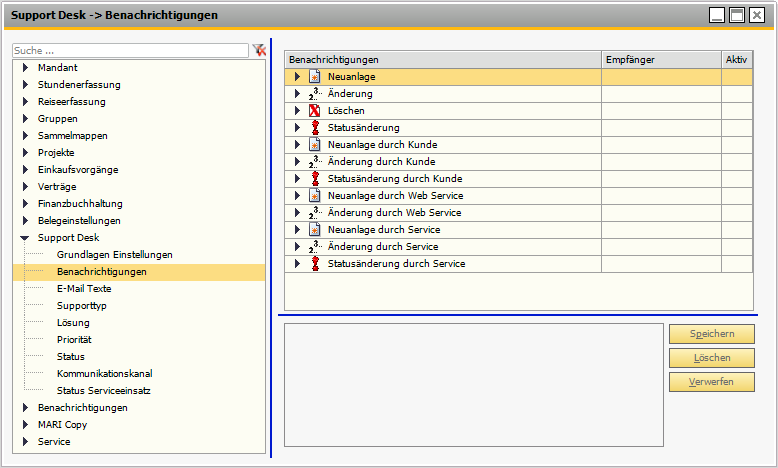This screenshot has width=778, height=468.
Task: Click the Statusänderung durch Kunde icon
Action: pos(315,178)
